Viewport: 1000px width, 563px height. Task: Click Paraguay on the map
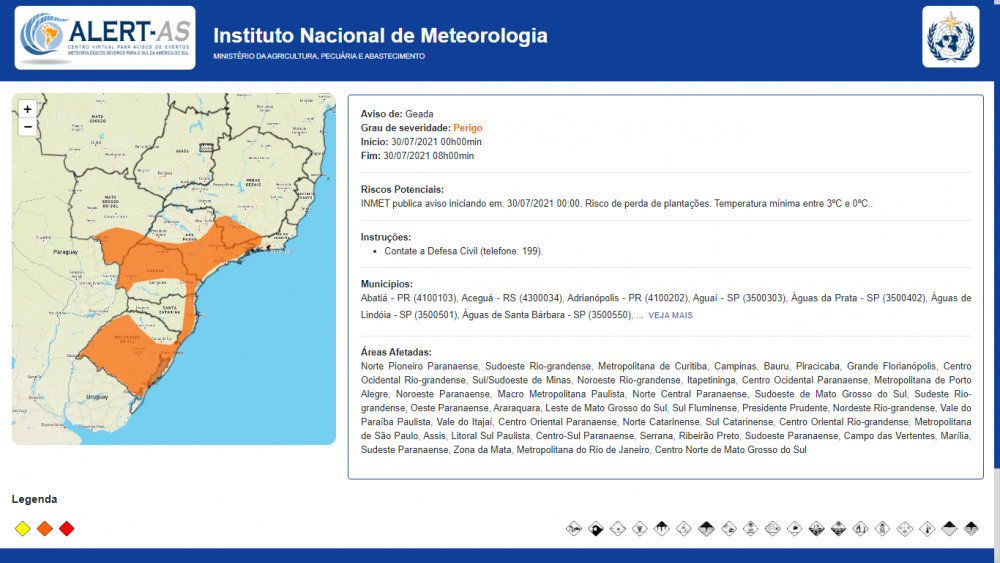coord(64,252)
